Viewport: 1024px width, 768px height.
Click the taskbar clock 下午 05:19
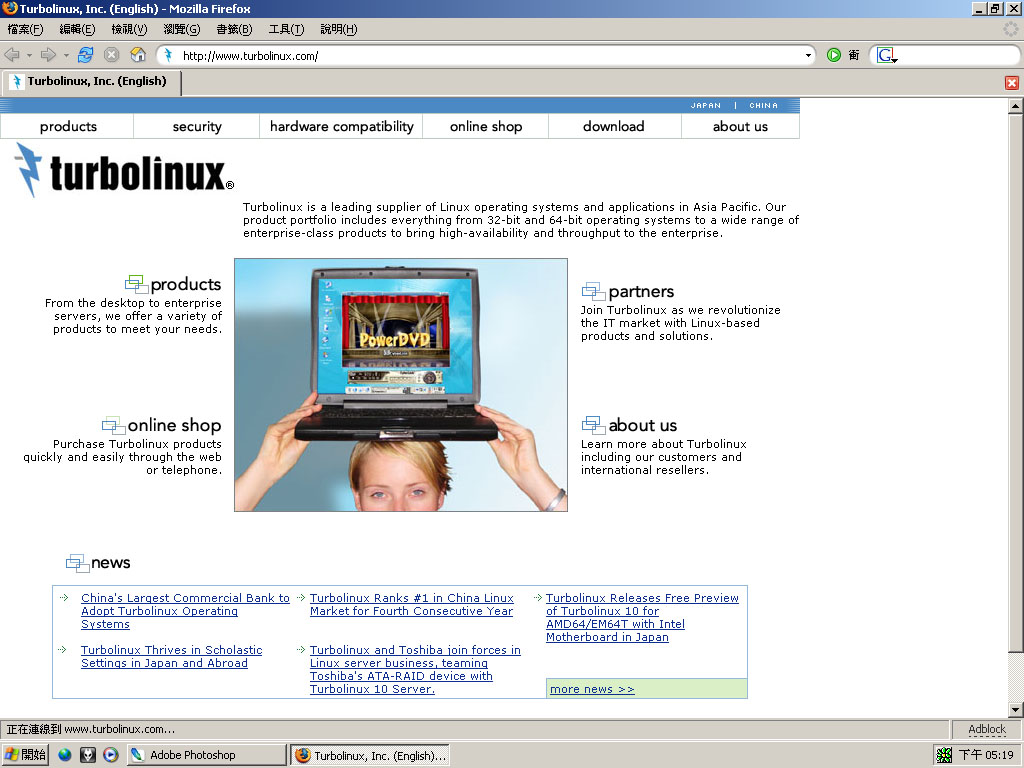click(x=986, y=756)
